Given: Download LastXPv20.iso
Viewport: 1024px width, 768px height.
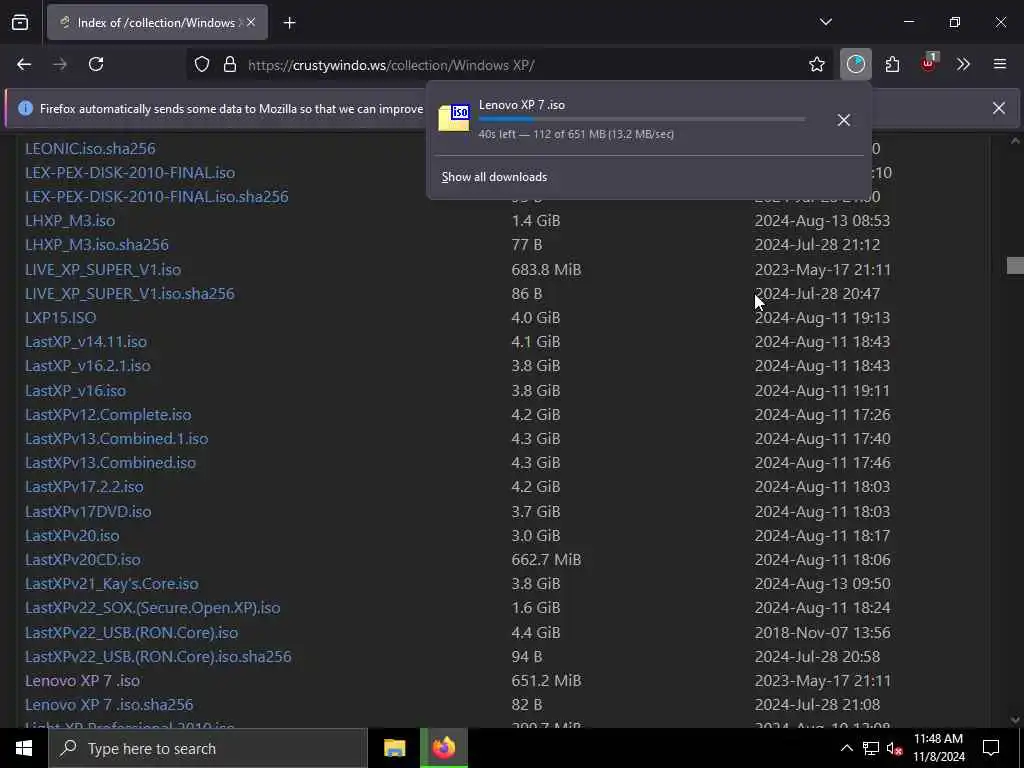Looking at the screenshot, I should click(72, 536).
